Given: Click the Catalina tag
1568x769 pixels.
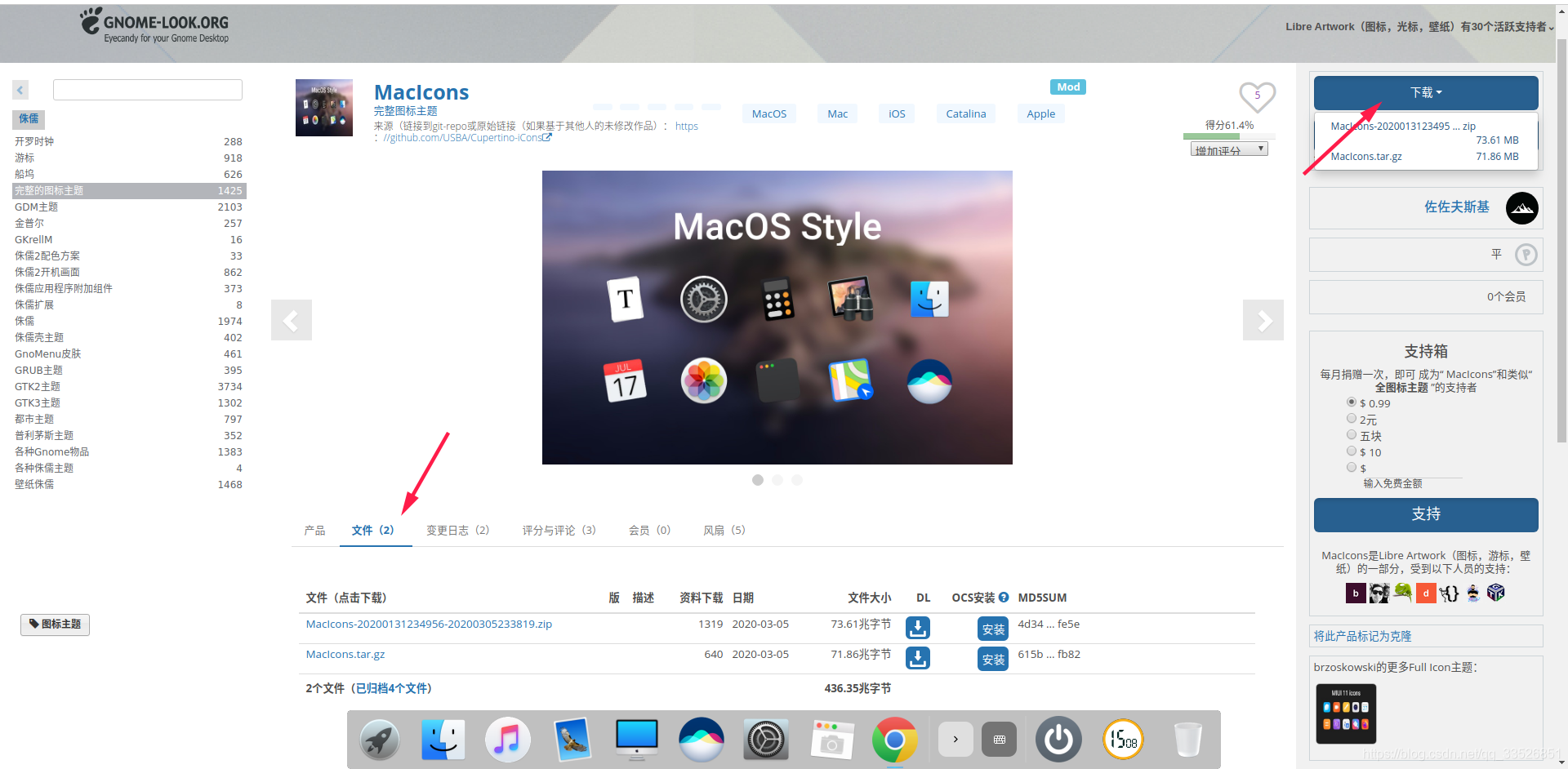Looking at the screenshot, I should click(966, 113).
